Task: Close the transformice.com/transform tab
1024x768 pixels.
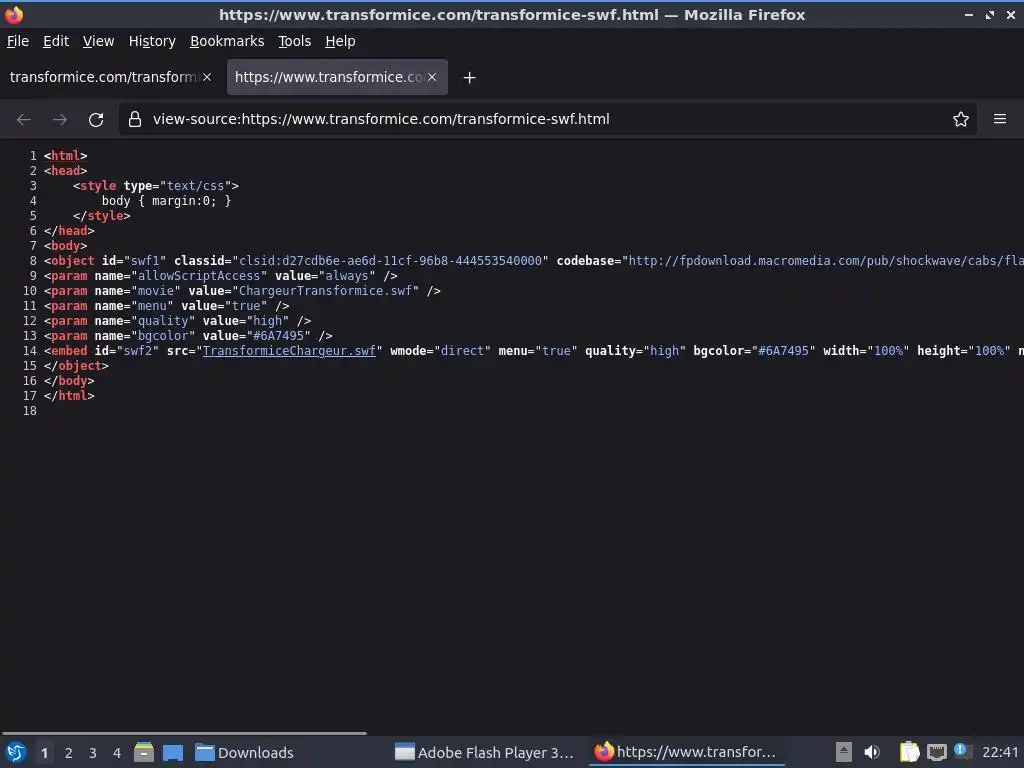Action: (207, 77)
